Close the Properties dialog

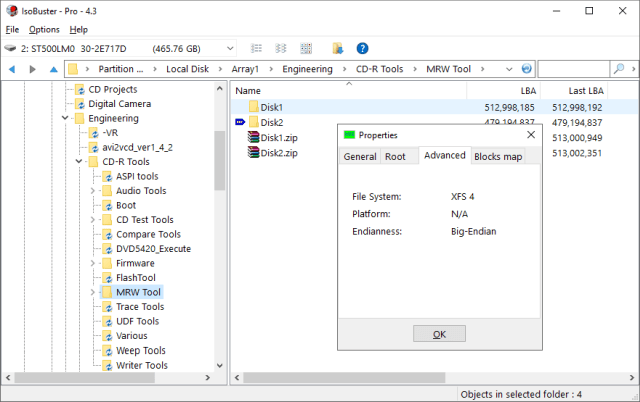531,135
